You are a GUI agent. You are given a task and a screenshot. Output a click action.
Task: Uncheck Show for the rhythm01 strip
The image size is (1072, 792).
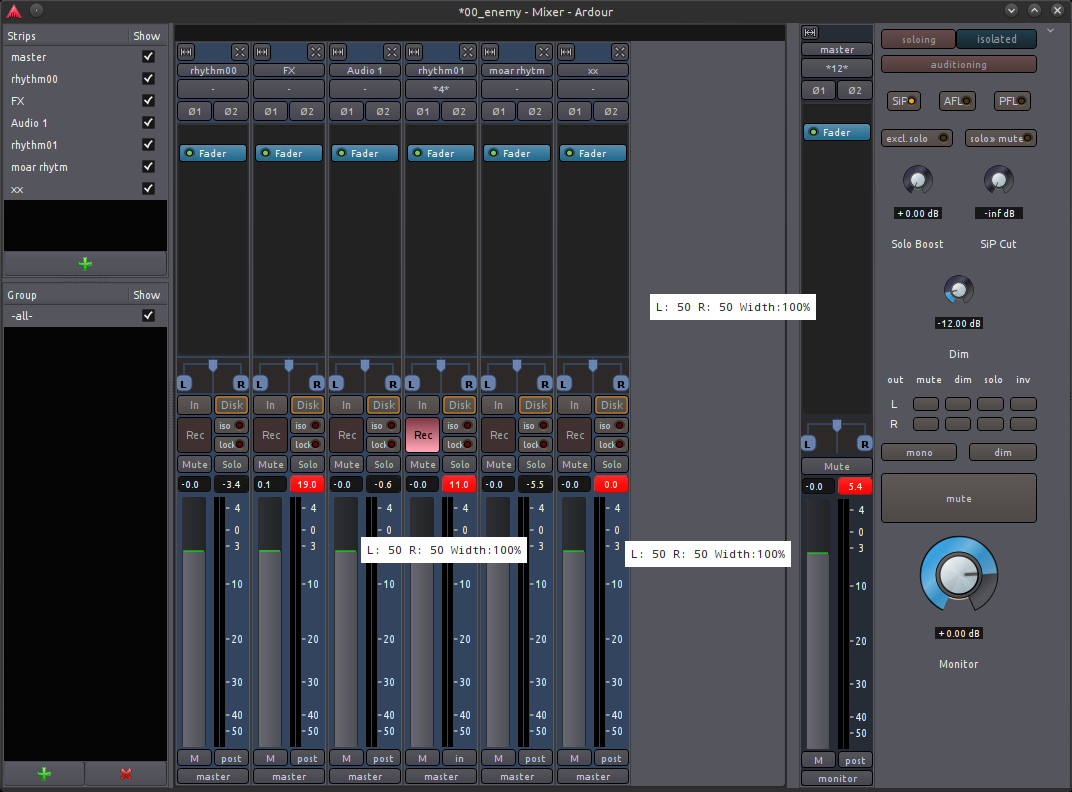pos(148,145)
